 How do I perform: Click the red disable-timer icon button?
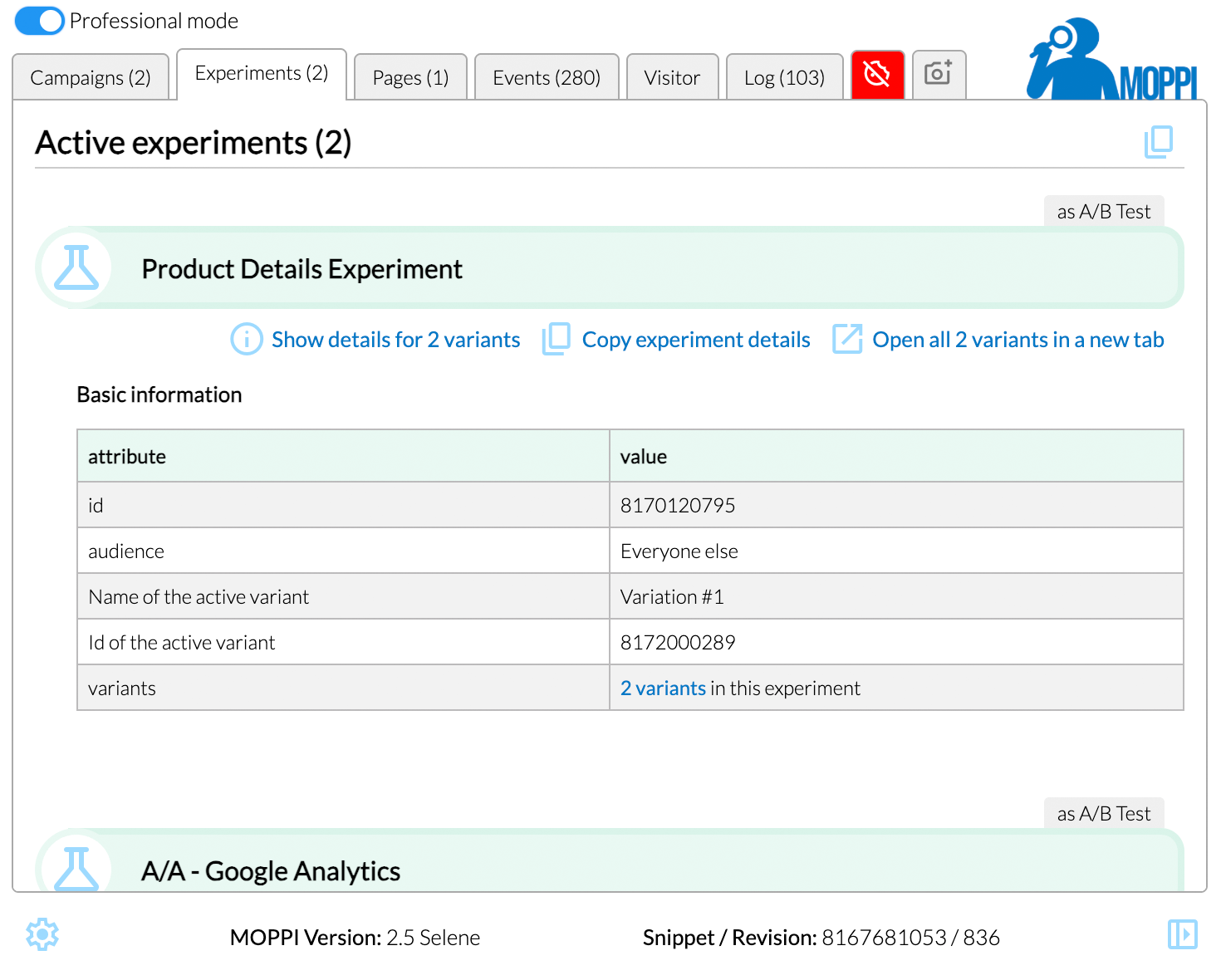tap(877, 75)
